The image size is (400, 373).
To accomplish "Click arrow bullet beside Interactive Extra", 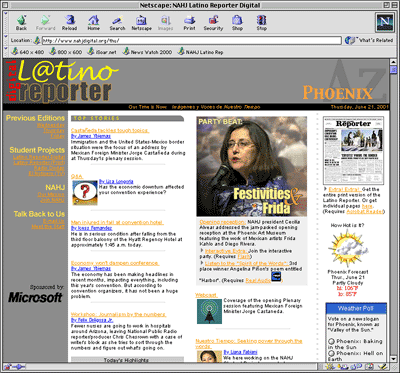I will [x=202, y=250].
